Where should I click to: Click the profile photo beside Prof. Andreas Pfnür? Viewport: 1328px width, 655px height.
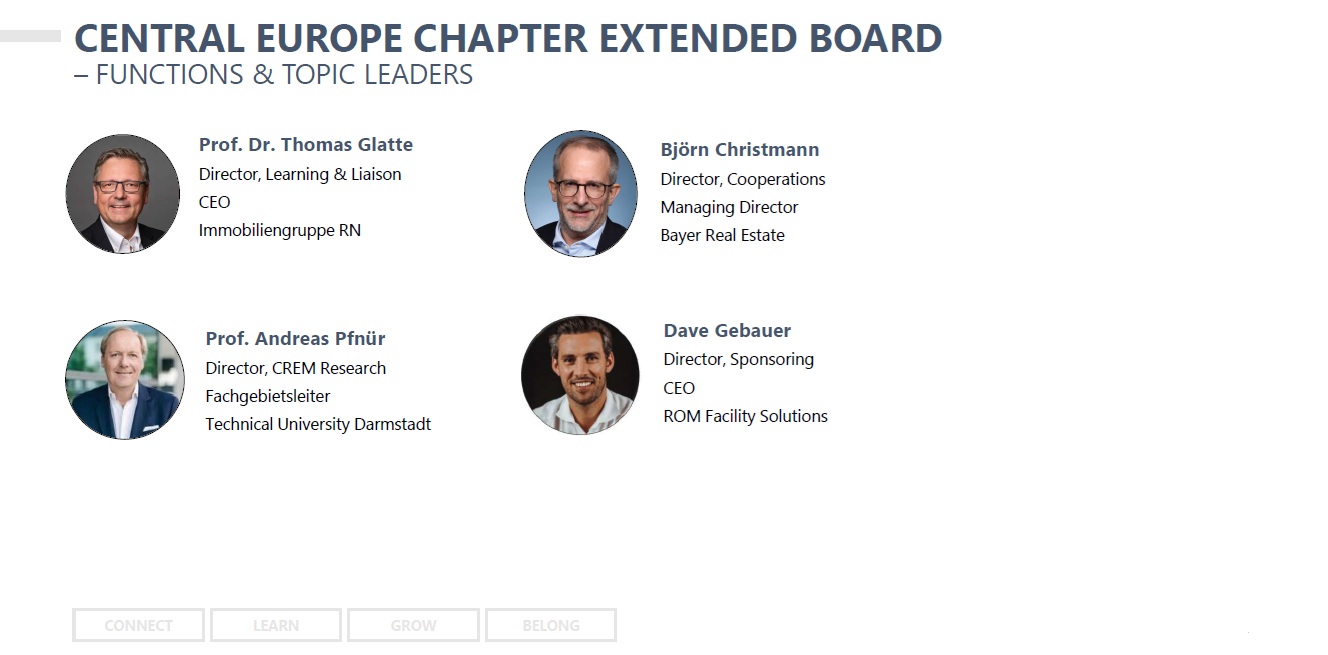(x=124, y=380)
